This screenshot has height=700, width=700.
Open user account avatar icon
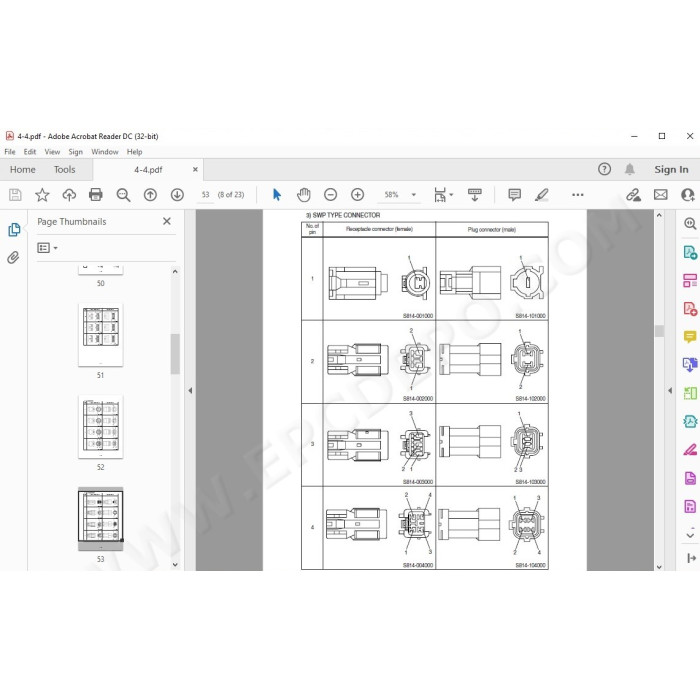(688, 195)
